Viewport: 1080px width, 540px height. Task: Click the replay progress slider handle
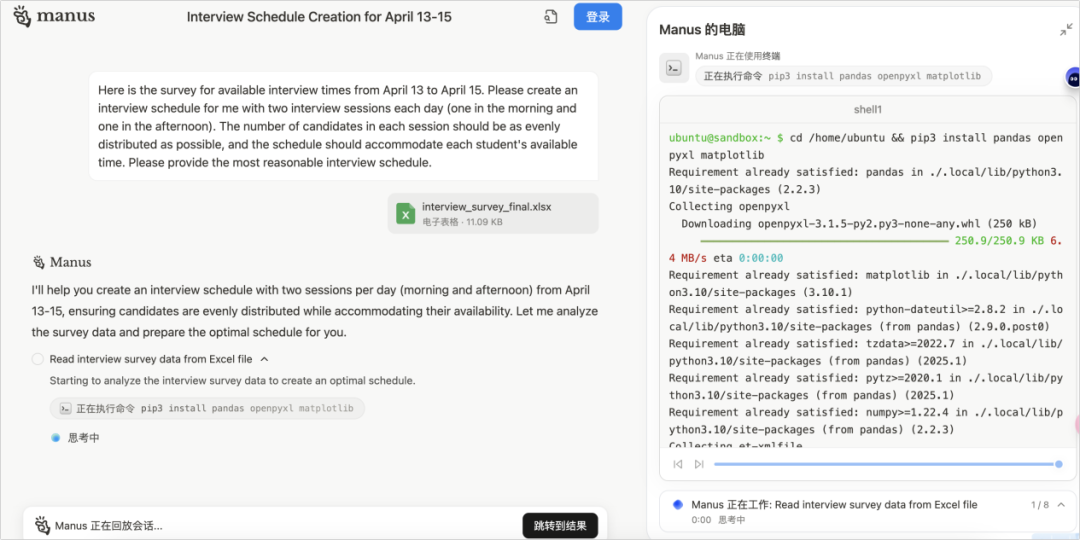pyautogui.click(x=1059, y=464)
